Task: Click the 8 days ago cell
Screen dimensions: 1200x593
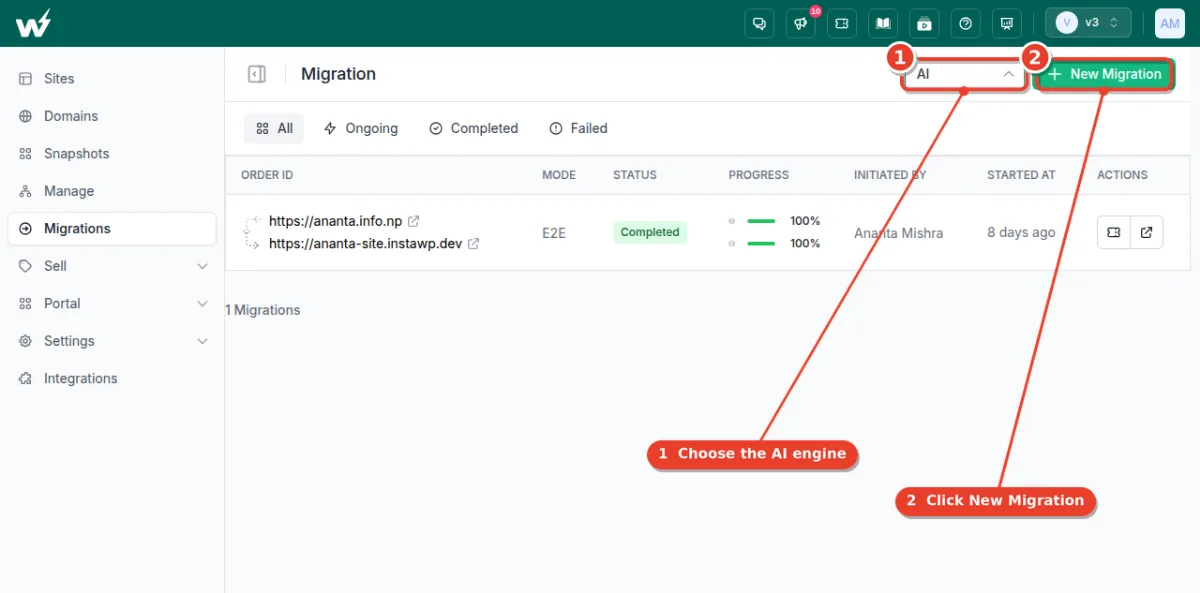Action: 1021,232
